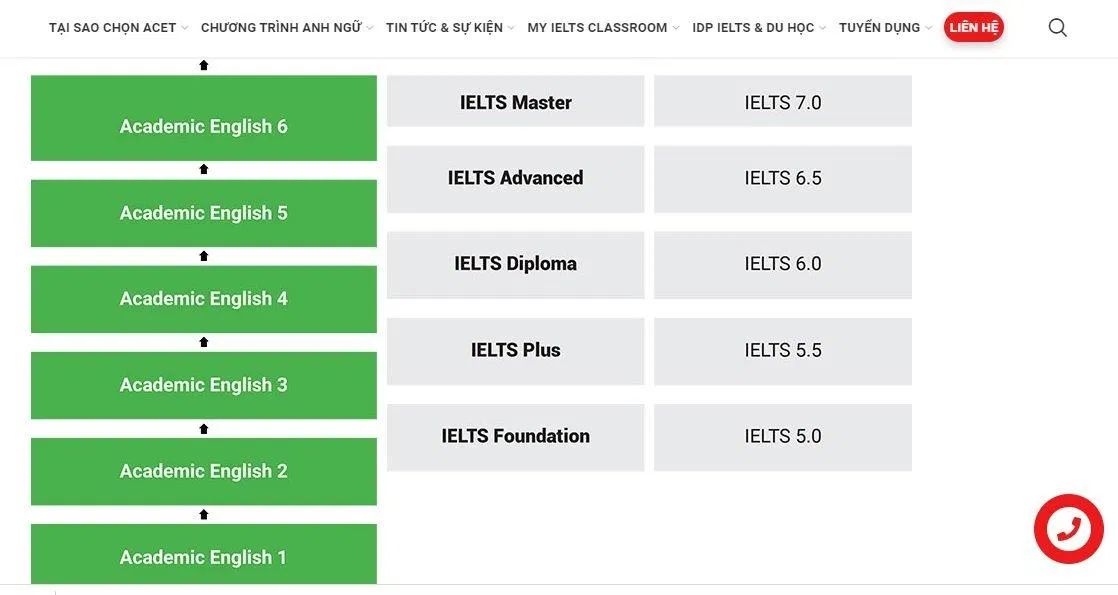Select the IELTS Advanced course cell
1118x595 pixels.
click(x=515, y=178)
